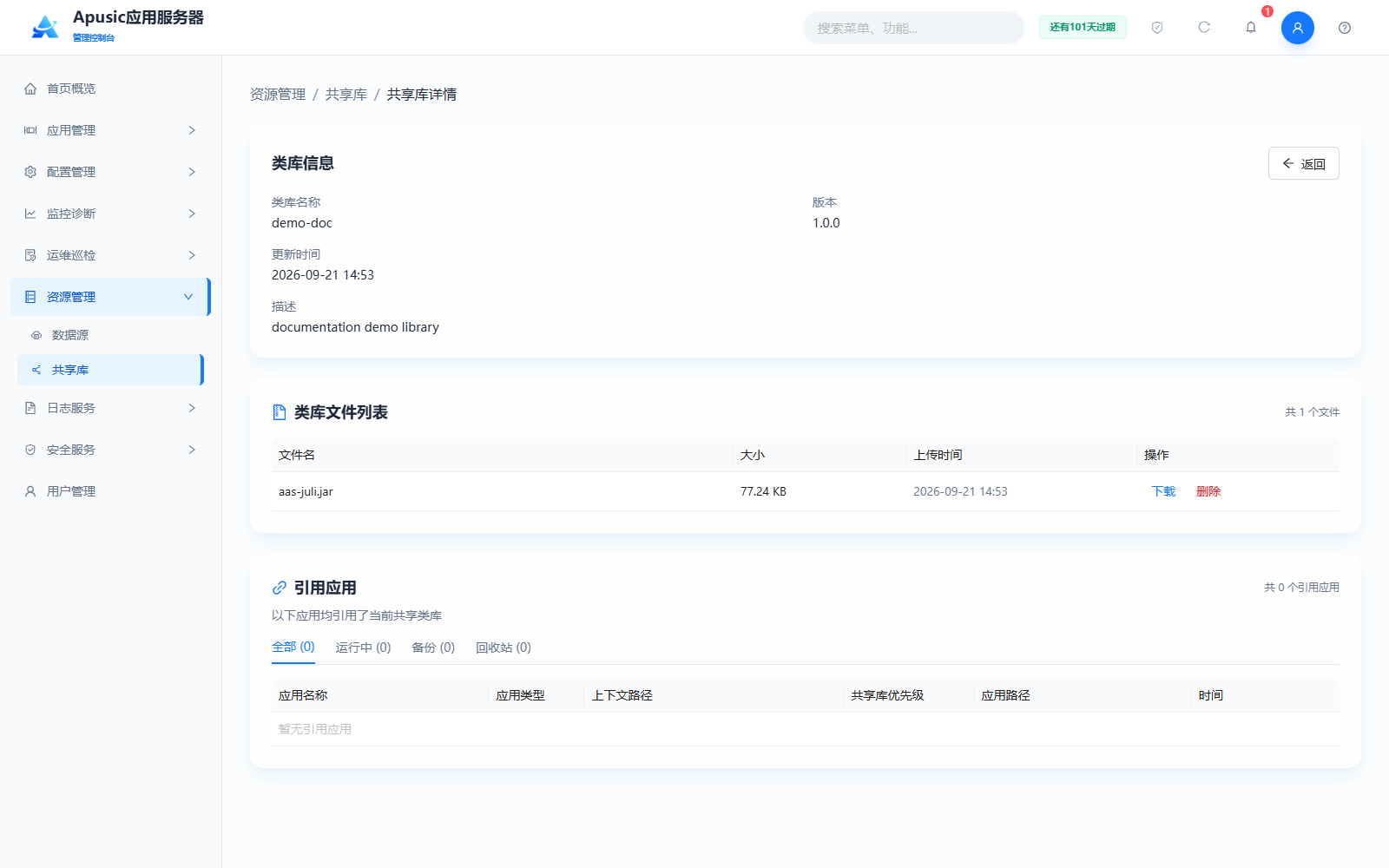Expand the 监控诊断 menu chevron

click(192, 214)
